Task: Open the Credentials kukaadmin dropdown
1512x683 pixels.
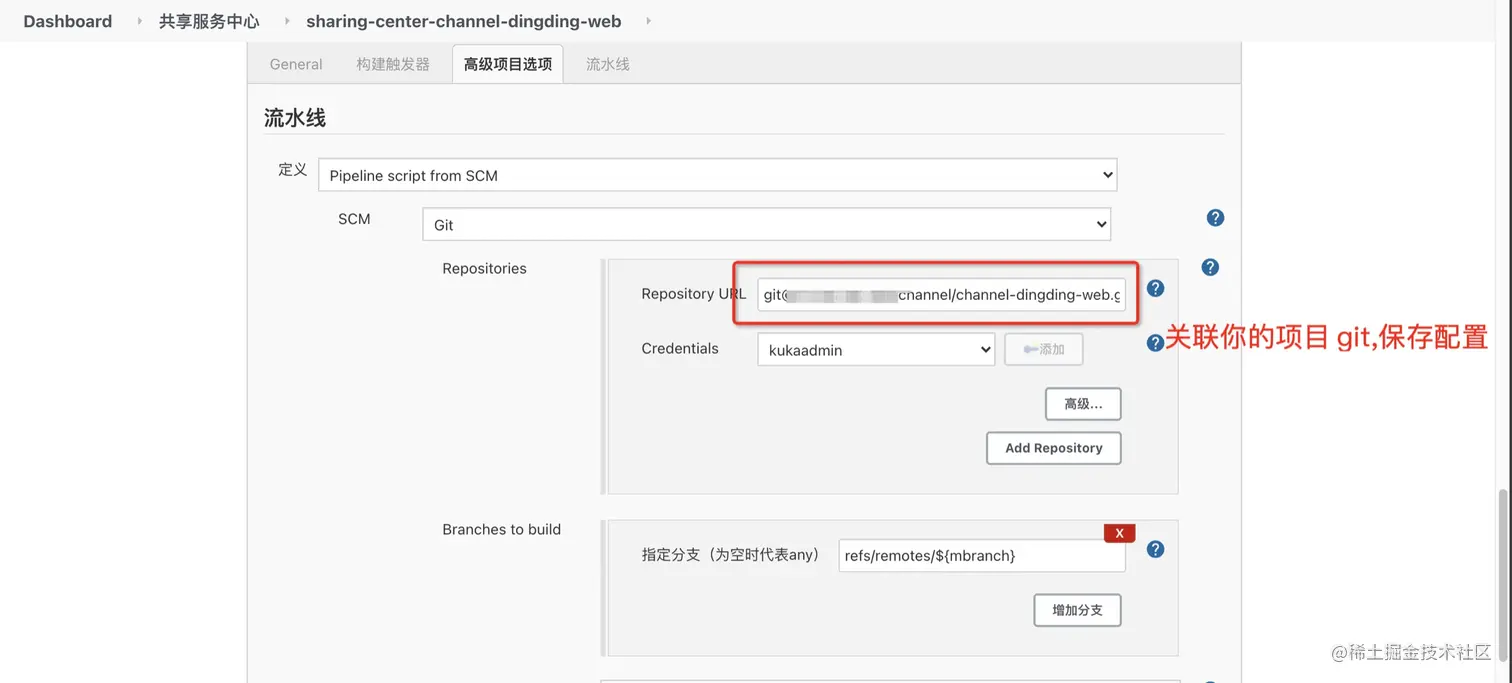Action: [875, 350]
